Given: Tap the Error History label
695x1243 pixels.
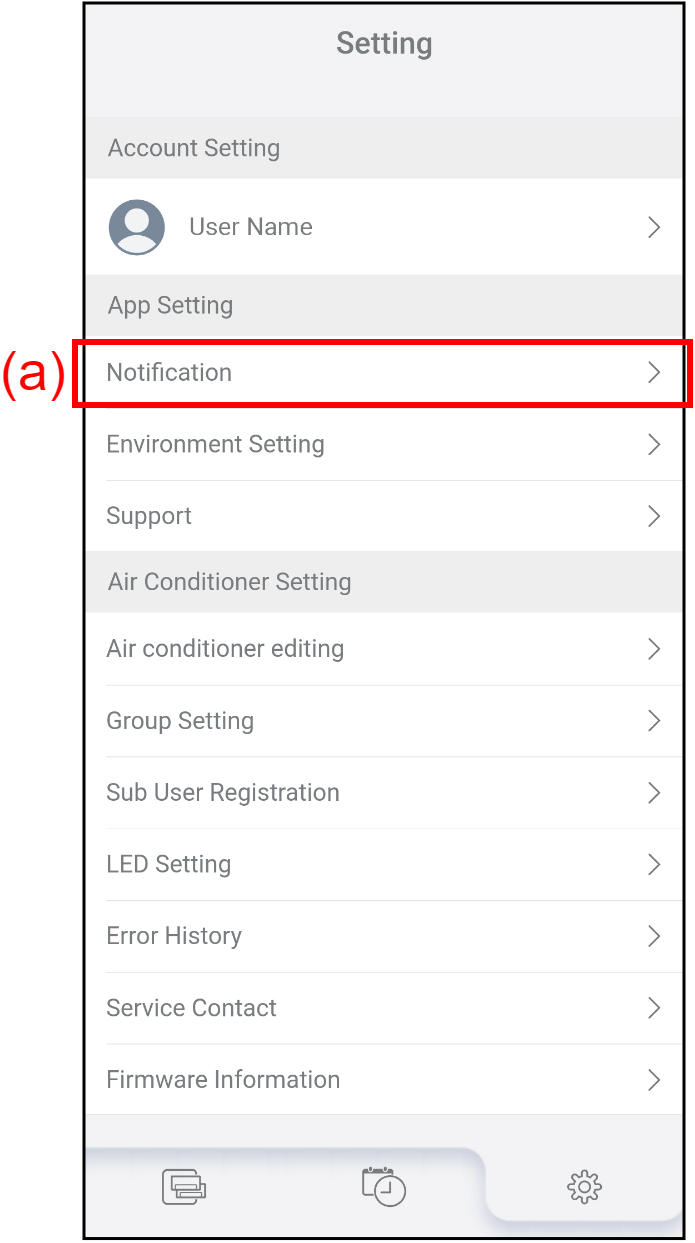Looking at the screenshot, I should (174, 937).
